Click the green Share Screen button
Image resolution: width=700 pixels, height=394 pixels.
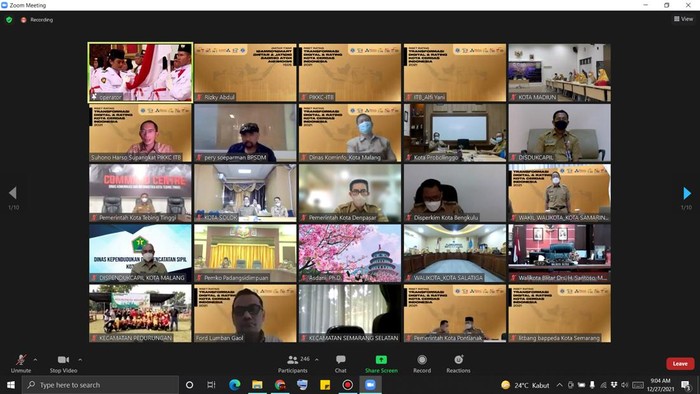click(381, 364)
